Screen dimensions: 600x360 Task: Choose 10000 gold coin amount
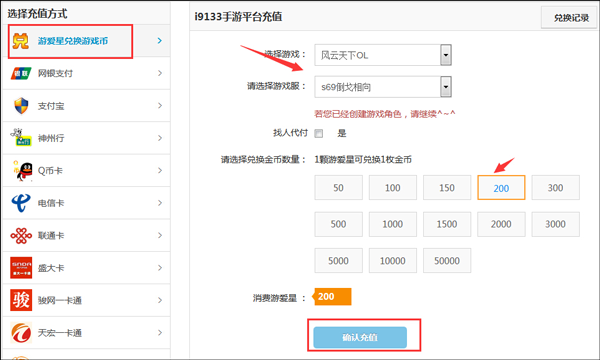point(393,261)
